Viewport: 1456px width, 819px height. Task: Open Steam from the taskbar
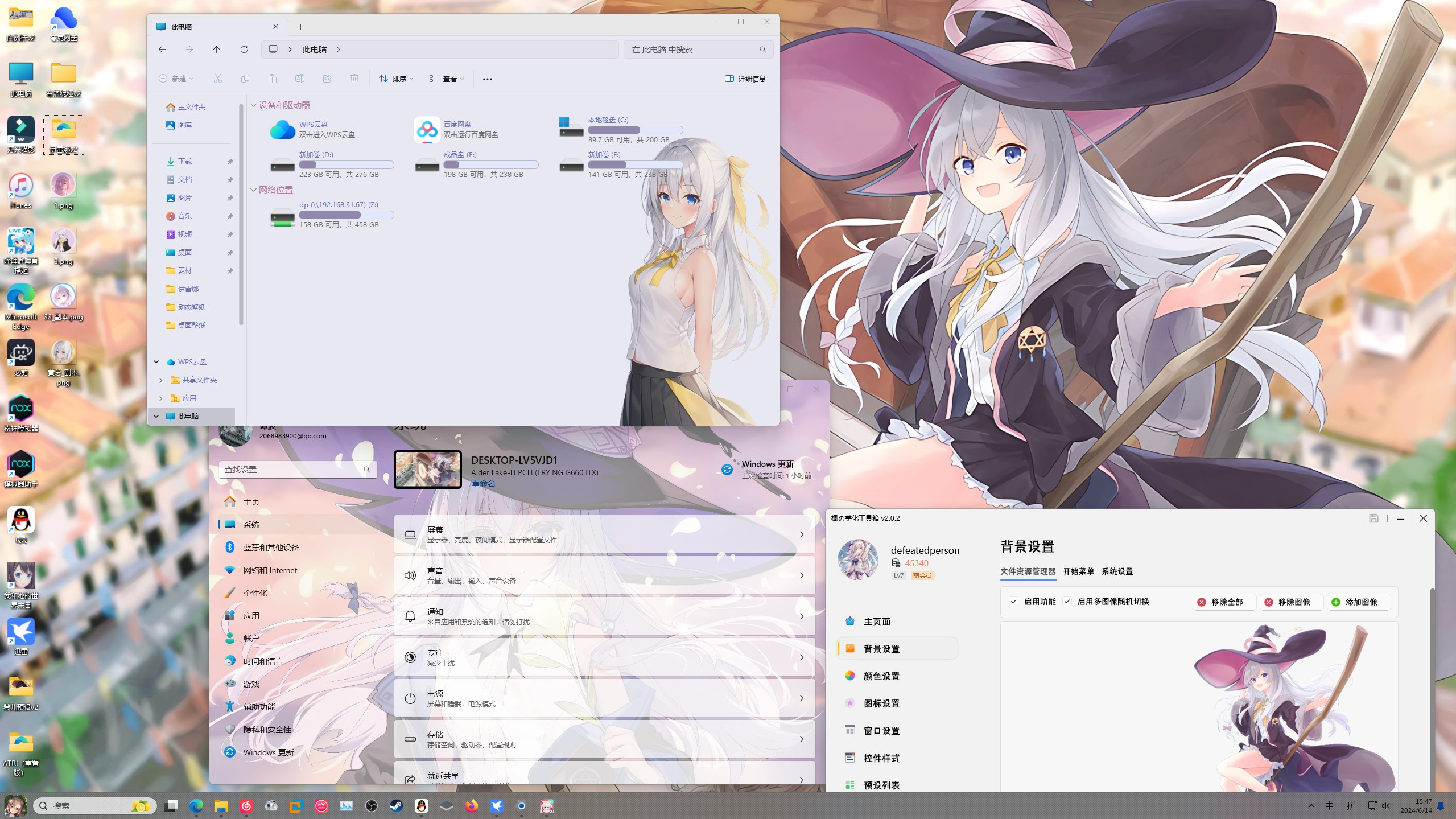[397, 806]
